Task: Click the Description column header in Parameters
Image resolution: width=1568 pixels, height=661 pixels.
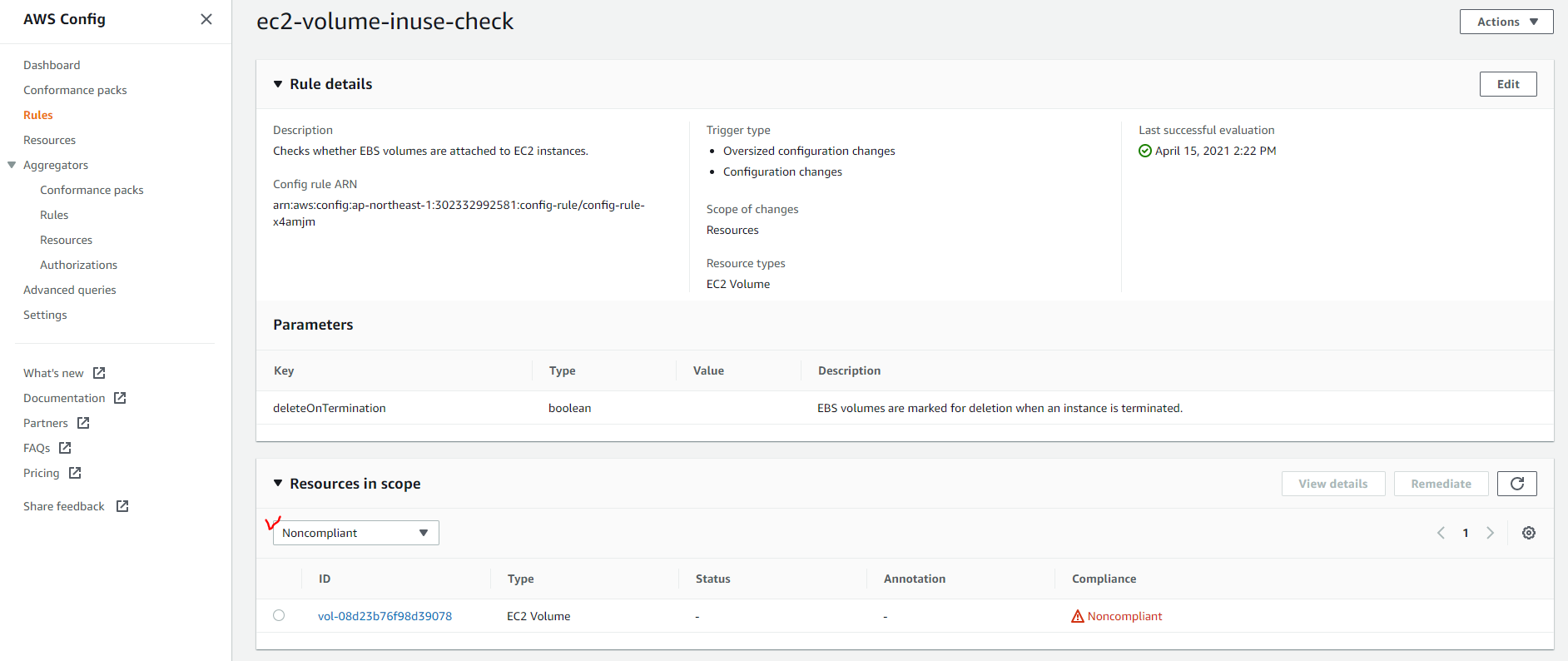Action: pyautogui.click(x=849, y=370)
